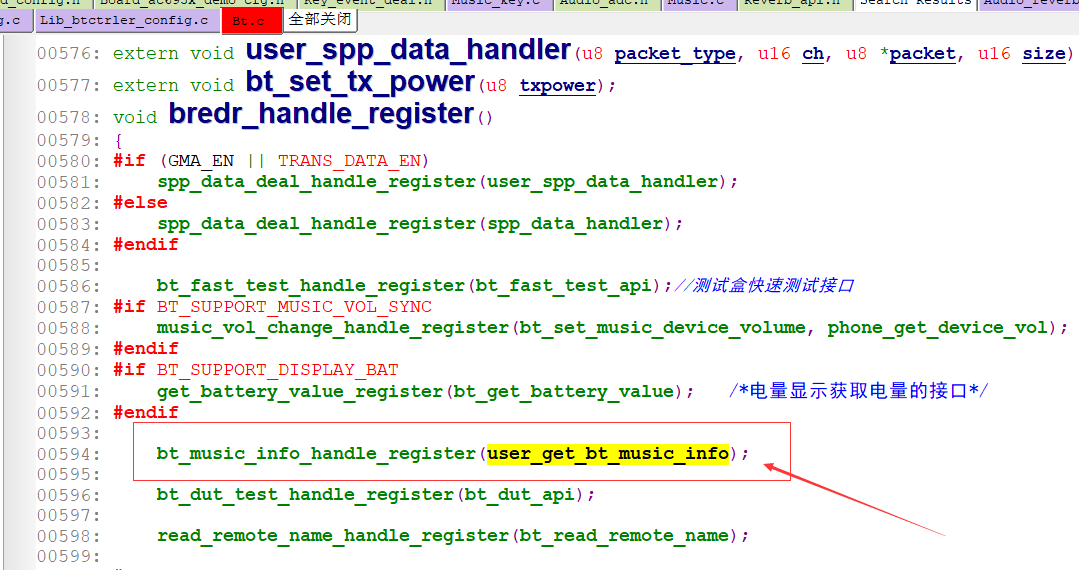Click the 测试盒快速测试接口 comment
Image resolution: width=1079 pixels, height=570 pixels.
(764, 285)
